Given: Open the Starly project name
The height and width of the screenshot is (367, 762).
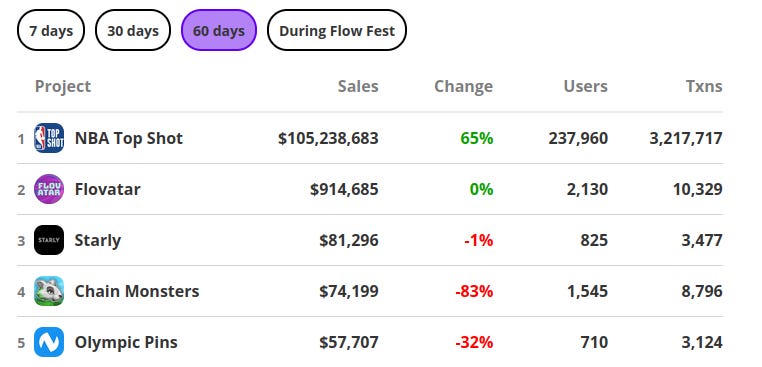Looking at the screenshot, I should (98, 241).
